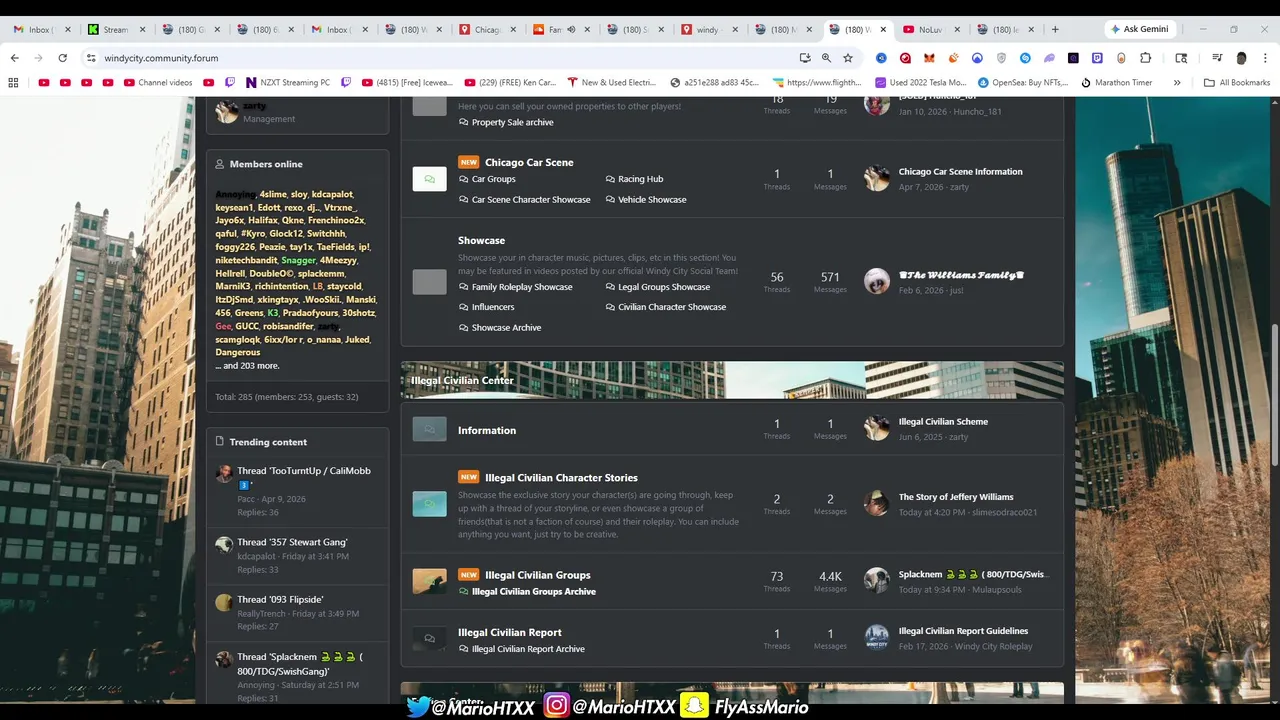Click the Illegal Civilian Center Information forum icon
The height and width of the screenshot is (720, 1280).
[429, 430]
